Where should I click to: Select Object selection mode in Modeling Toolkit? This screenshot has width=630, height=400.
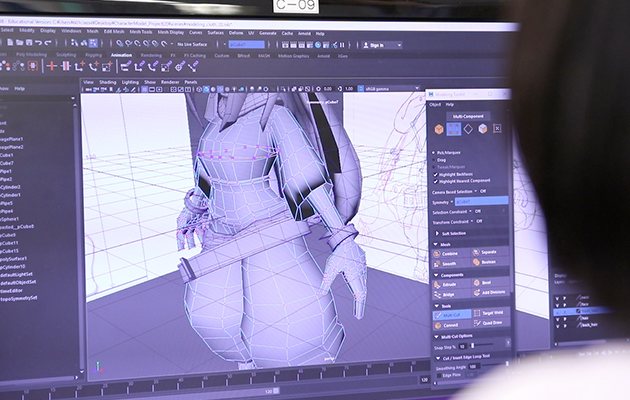click(x=439, y=129)
